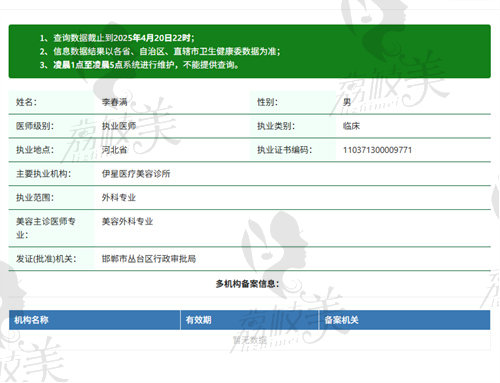Select the 伊星医疗美容诊所 value
The image size is (500, 383).
(136, 174)
